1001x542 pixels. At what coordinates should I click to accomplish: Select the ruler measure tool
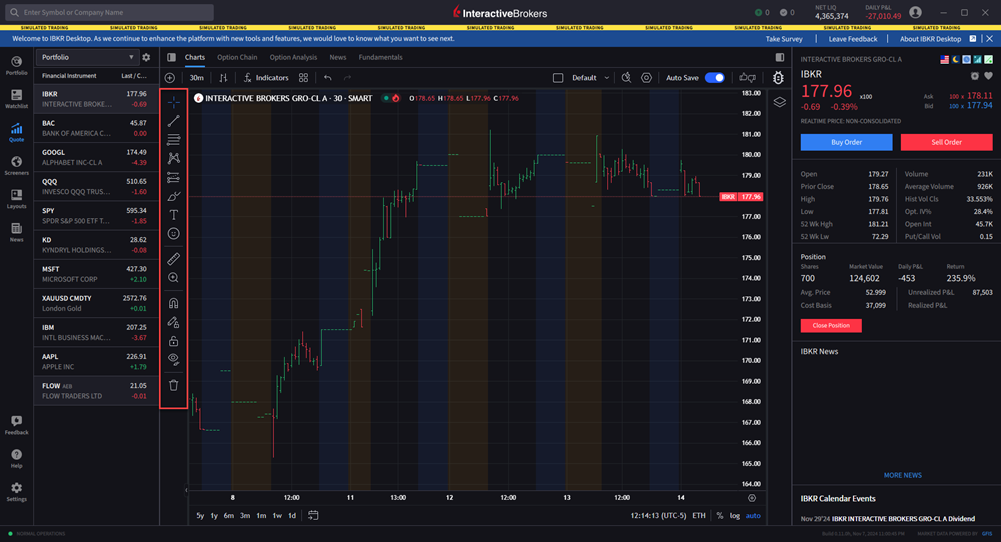(x=173, y=259)
